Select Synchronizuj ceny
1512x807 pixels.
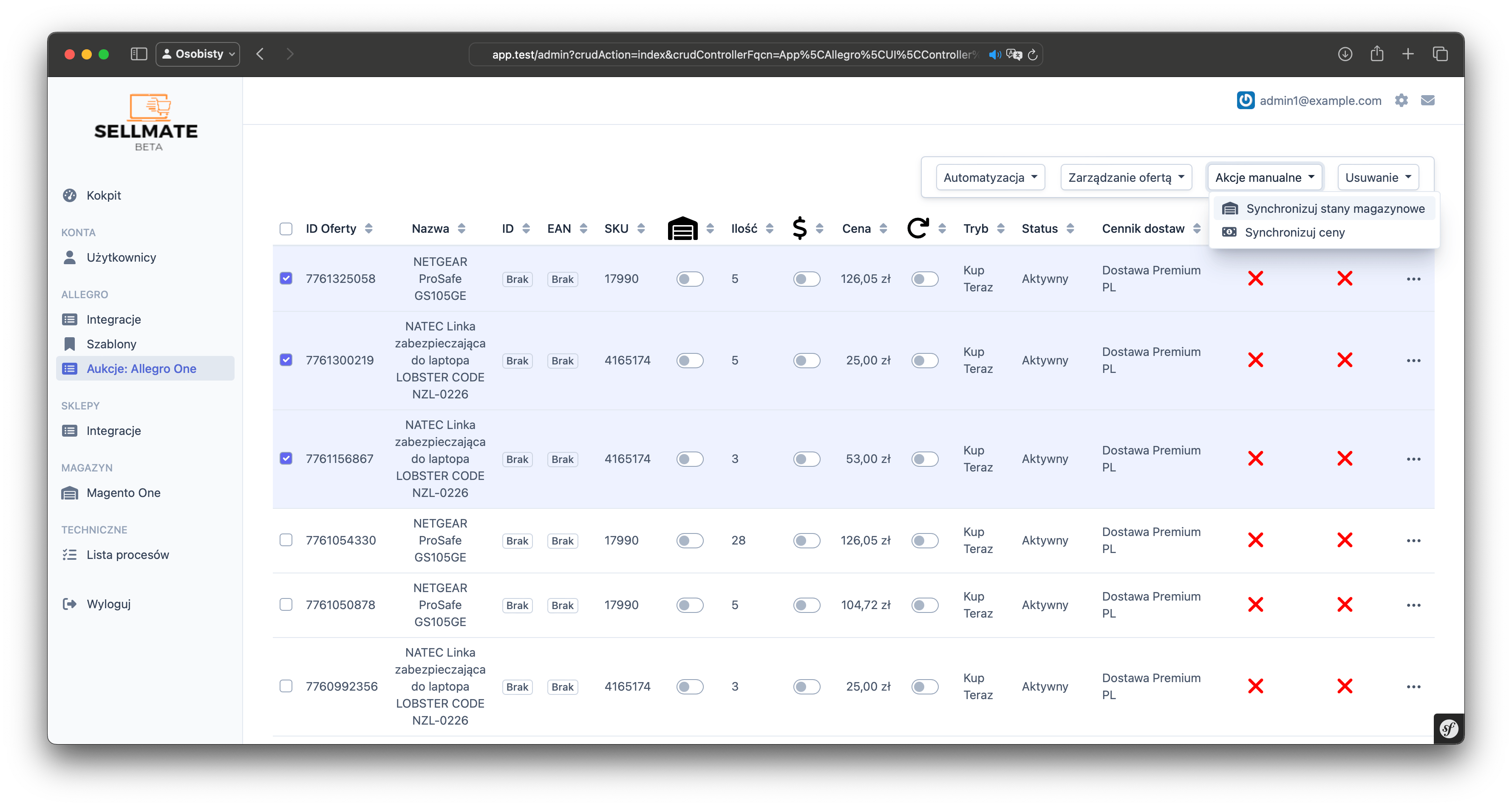tap(1324, 232)
